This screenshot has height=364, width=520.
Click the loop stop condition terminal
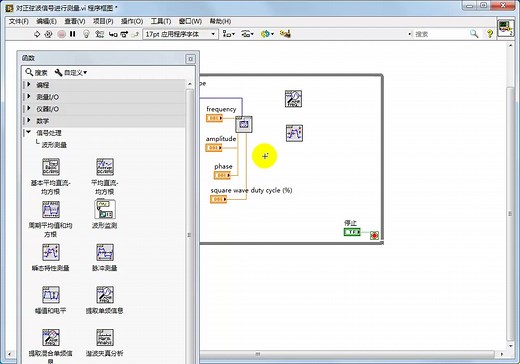click(374, 235)
